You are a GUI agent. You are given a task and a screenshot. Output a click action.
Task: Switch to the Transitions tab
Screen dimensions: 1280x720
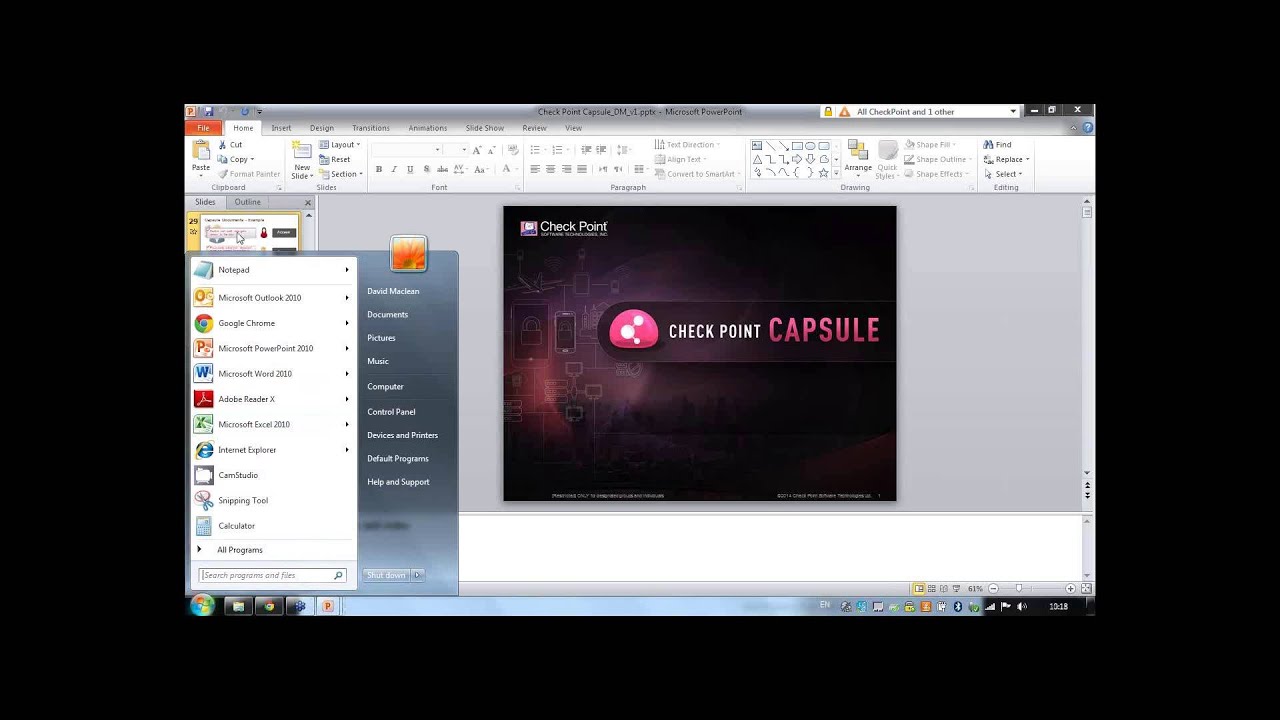370,128
